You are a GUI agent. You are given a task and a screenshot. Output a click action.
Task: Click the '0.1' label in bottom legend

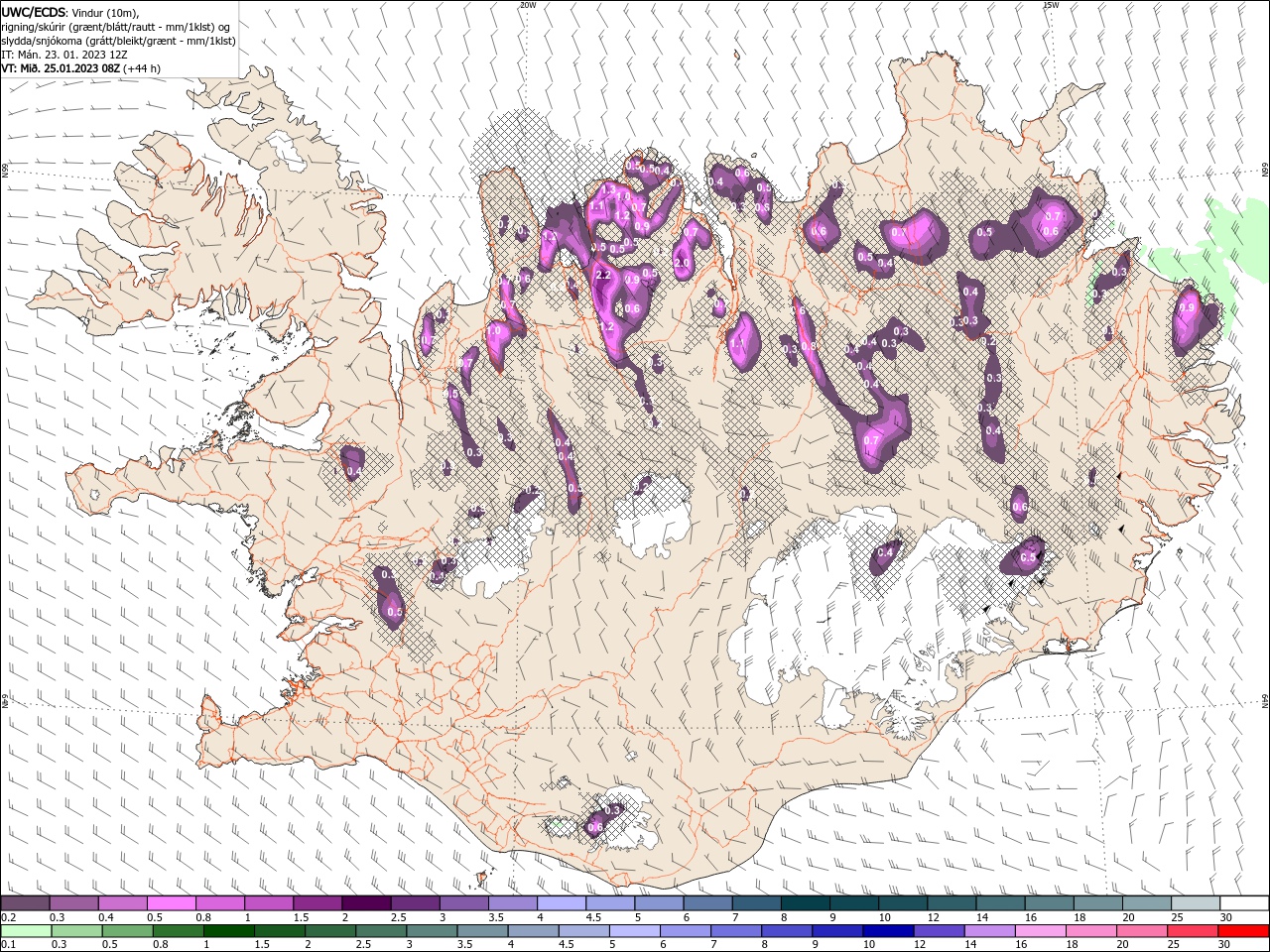[x=9, y=945]
